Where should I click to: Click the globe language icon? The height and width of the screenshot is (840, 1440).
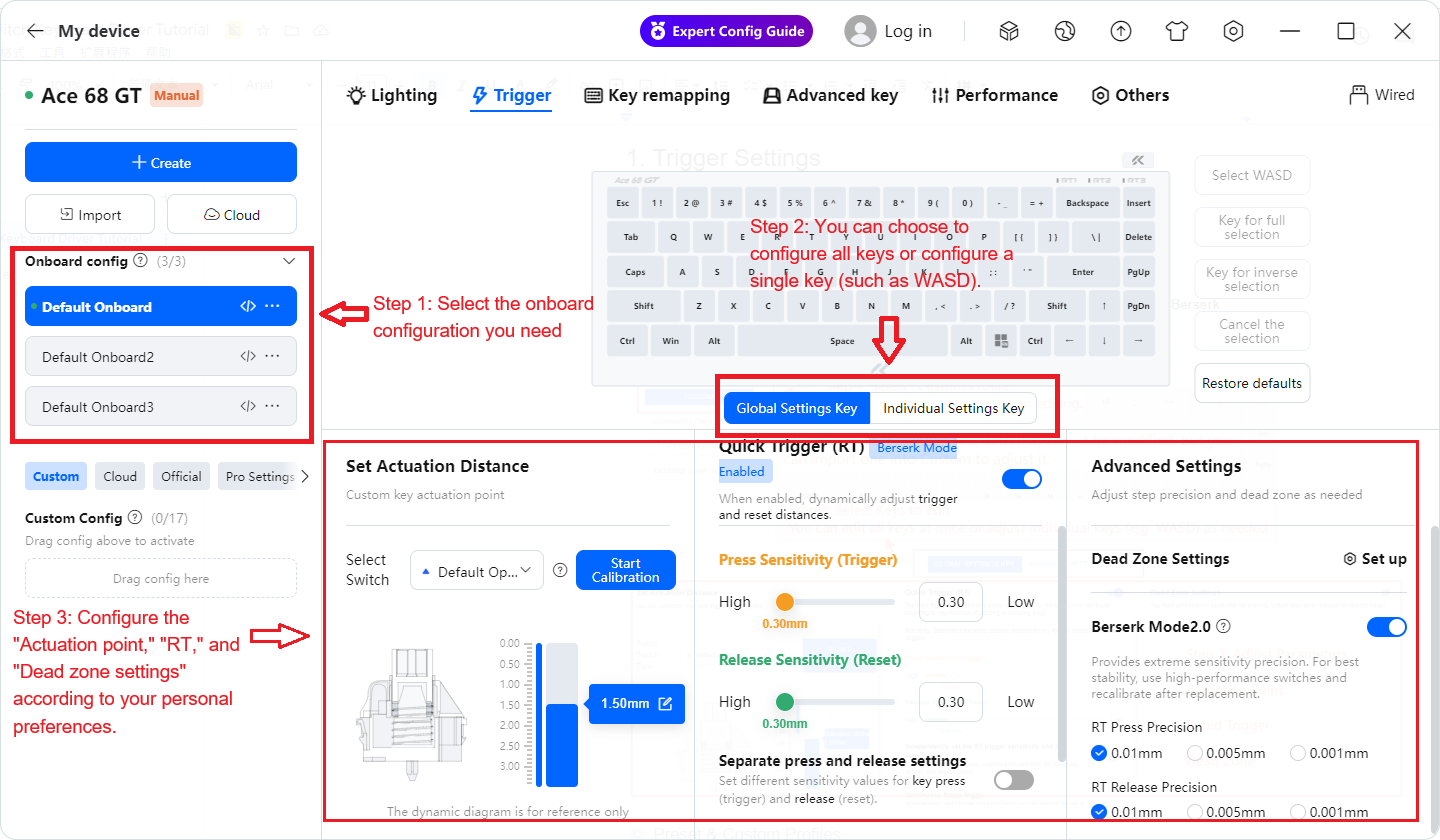click(1064, 31)
